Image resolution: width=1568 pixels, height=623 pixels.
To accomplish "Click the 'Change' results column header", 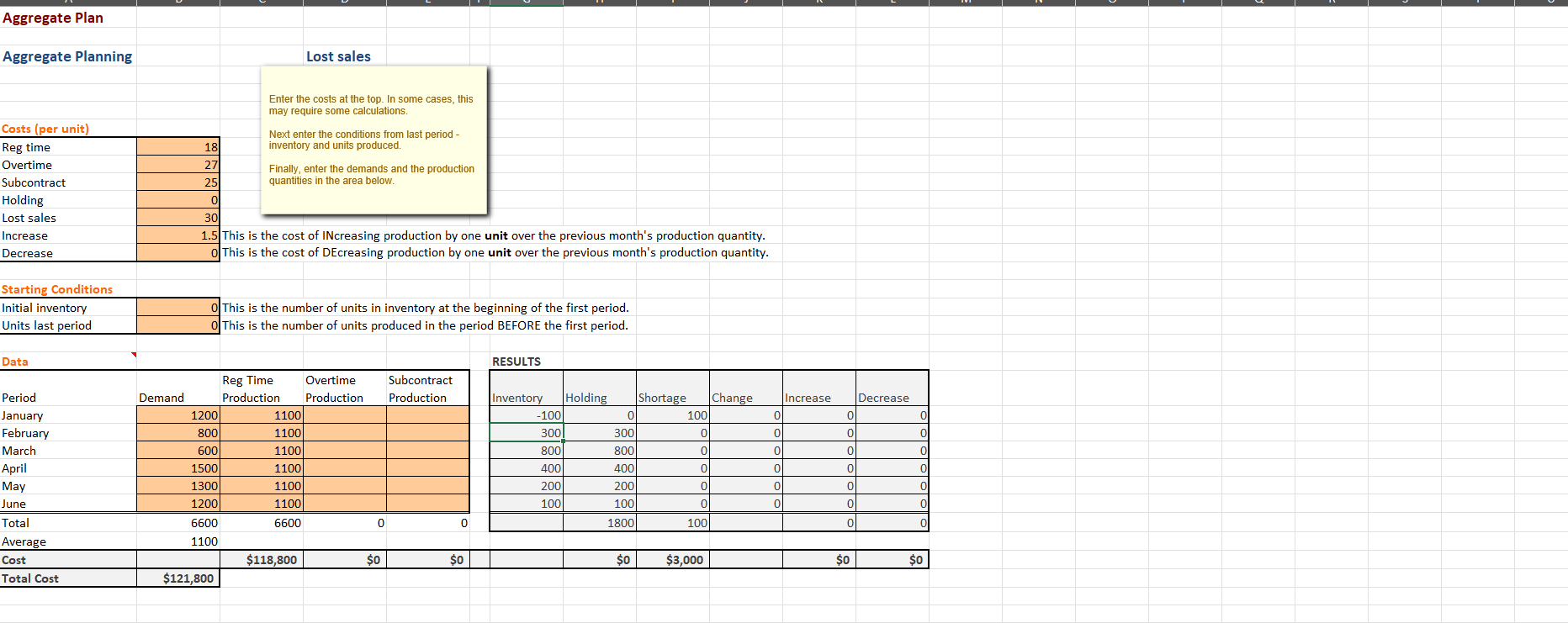I will (x=732, y=398).
